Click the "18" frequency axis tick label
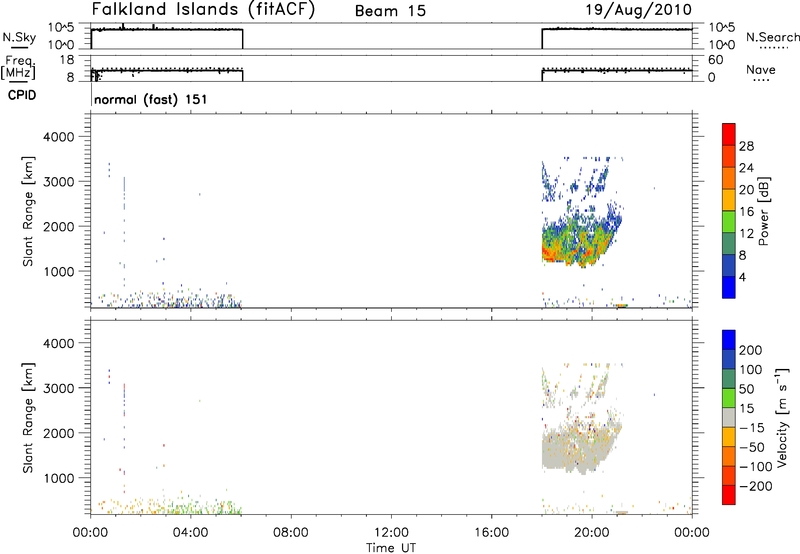 67,60
